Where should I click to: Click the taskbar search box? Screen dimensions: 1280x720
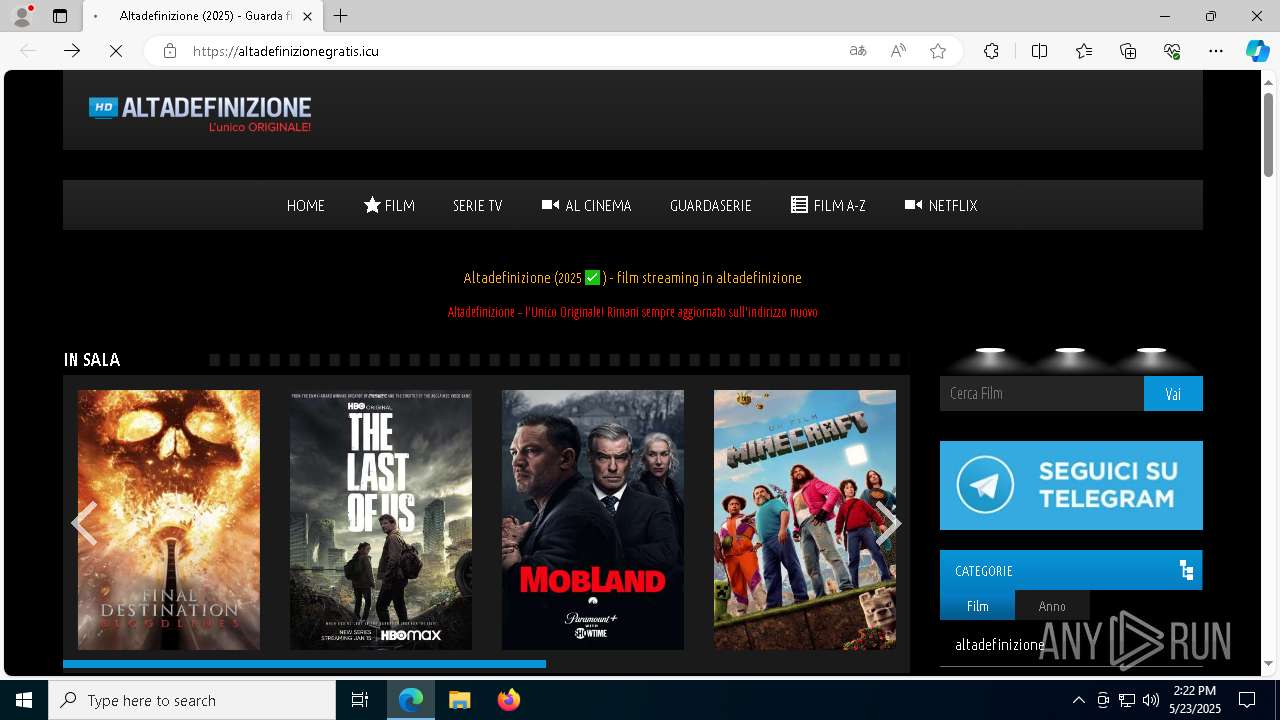click(x=192, y=700)
